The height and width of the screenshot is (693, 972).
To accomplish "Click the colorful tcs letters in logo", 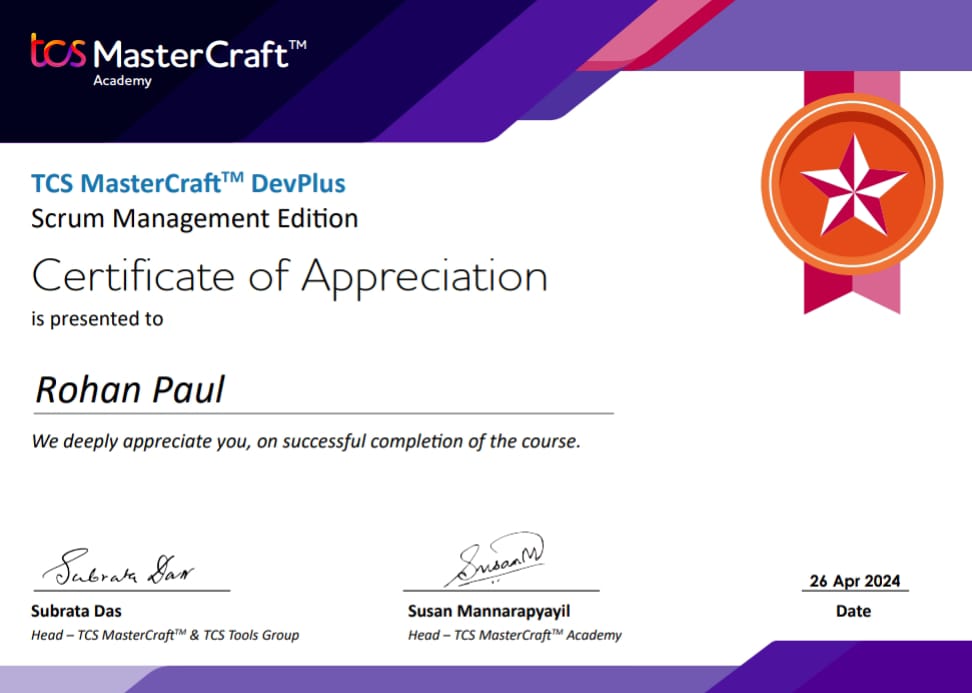I will (58, 51).
